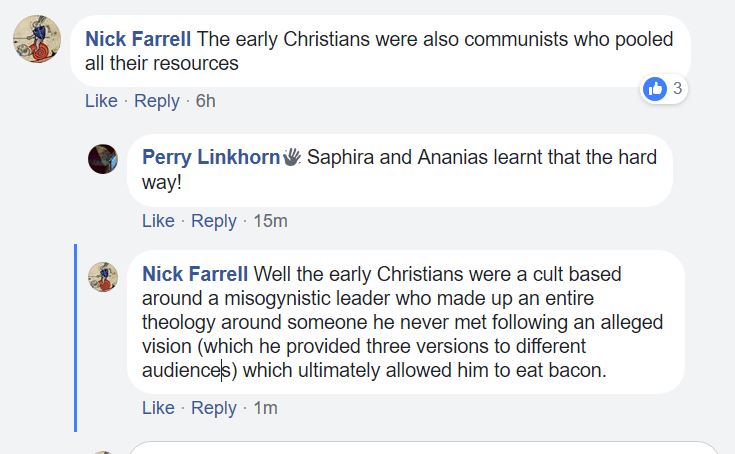The width and height of the screenshot is (735, 454).
Task: Click the hand badge beside Perry Linkhorn
Action: pos(291,157)
